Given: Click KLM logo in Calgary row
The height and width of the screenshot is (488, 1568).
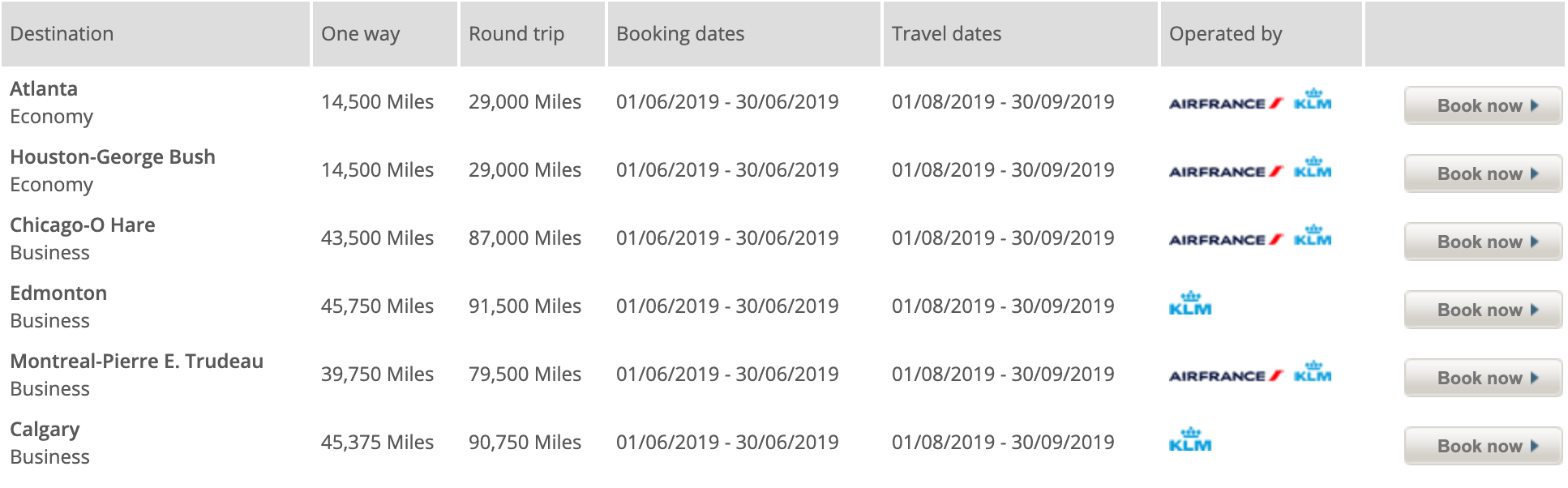Looking at the screenshot, I should (1190, 441).
